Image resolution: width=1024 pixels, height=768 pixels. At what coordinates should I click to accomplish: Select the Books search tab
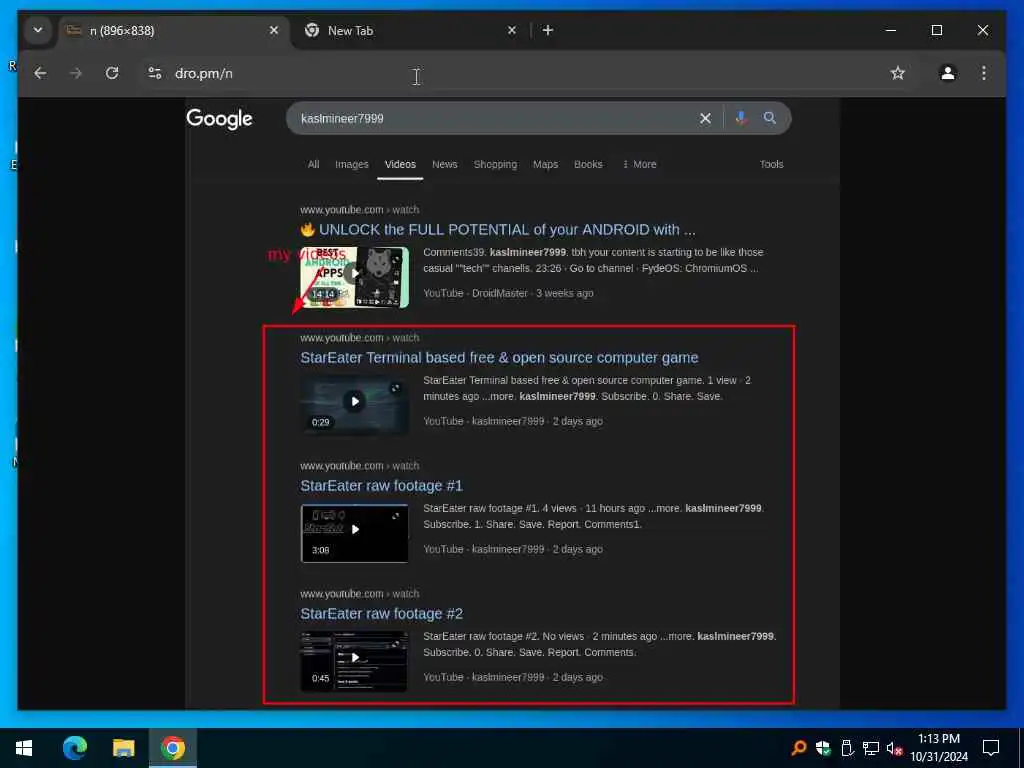588,165
